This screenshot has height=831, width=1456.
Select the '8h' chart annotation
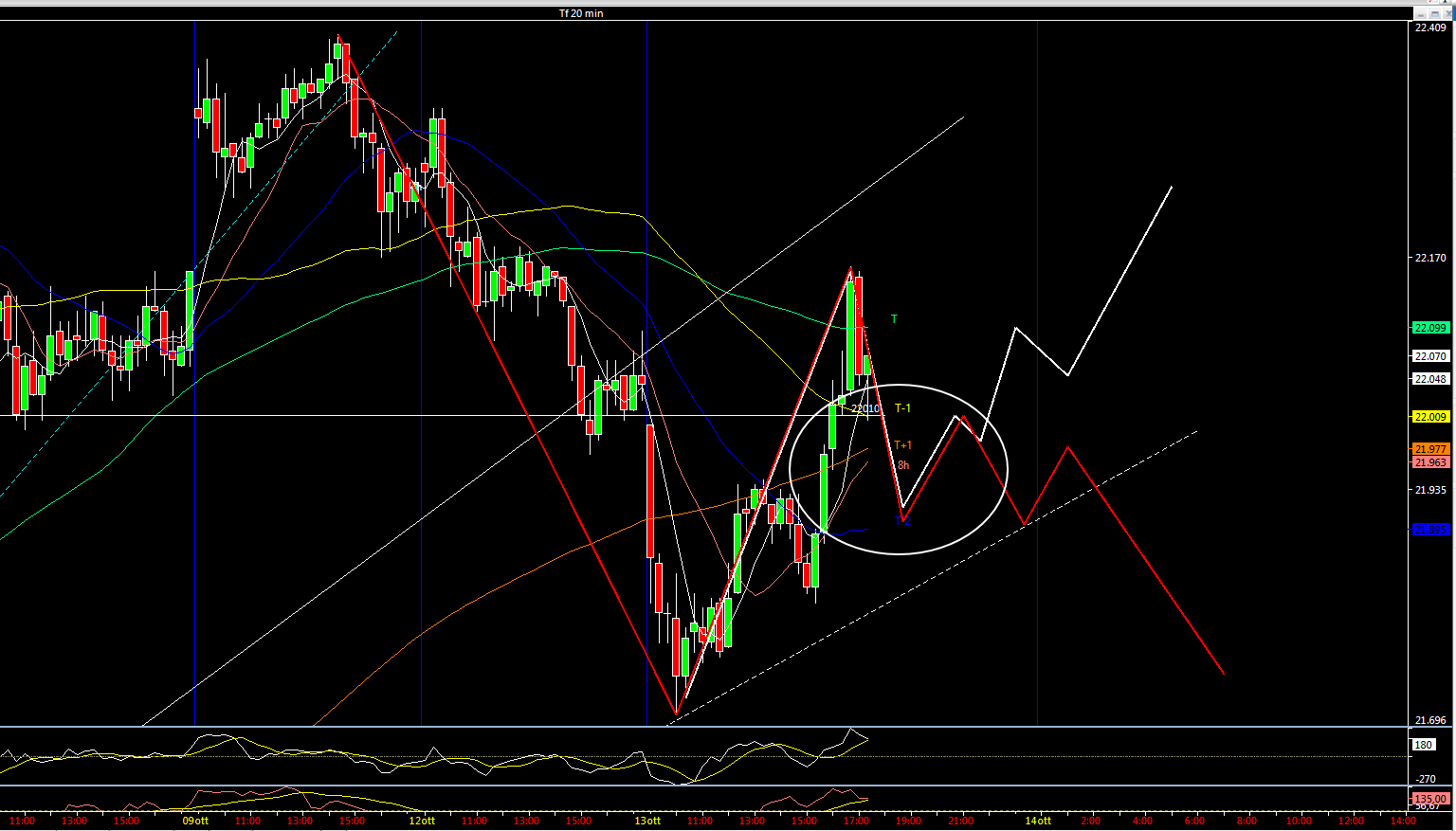(x=903, y=465)
